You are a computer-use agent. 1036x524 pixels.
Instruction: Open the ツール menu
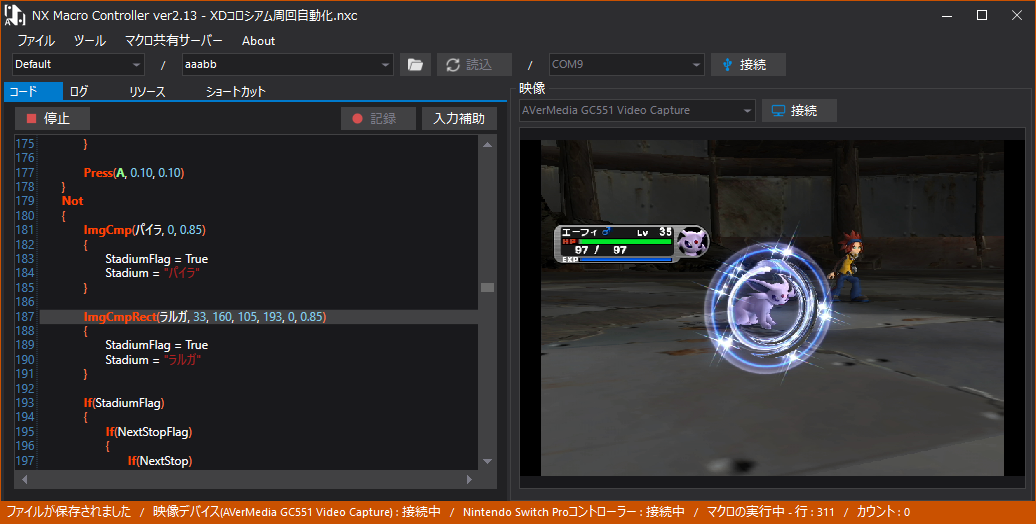pos(89,40)
